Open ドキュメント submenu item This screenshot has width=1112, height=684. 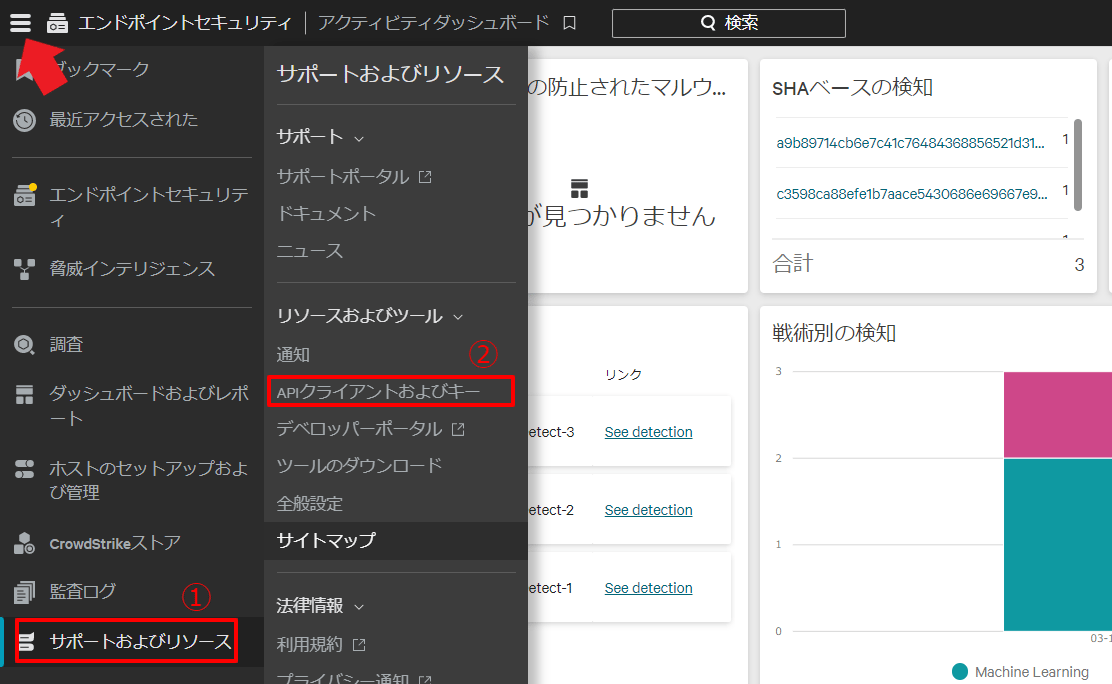coord(326,214)
